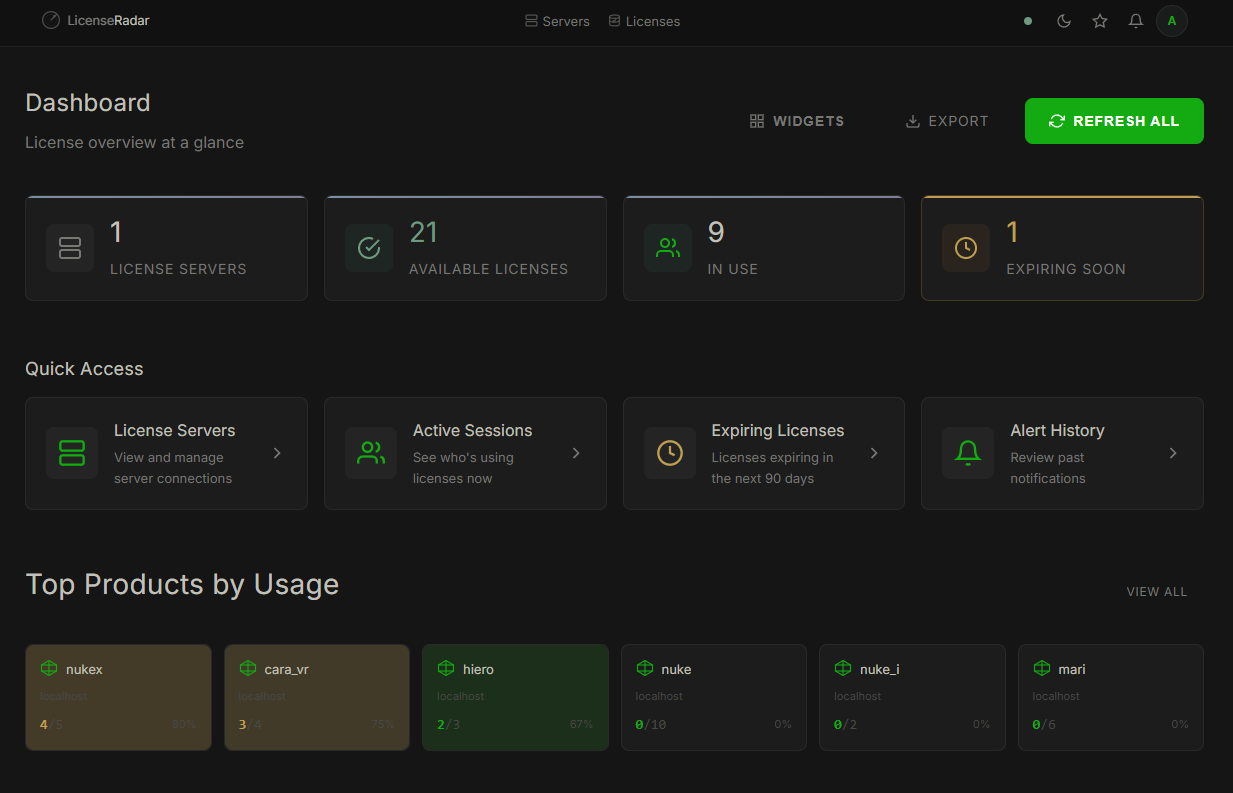Click the server icon on the License Servers stat card

click(70, 248)
